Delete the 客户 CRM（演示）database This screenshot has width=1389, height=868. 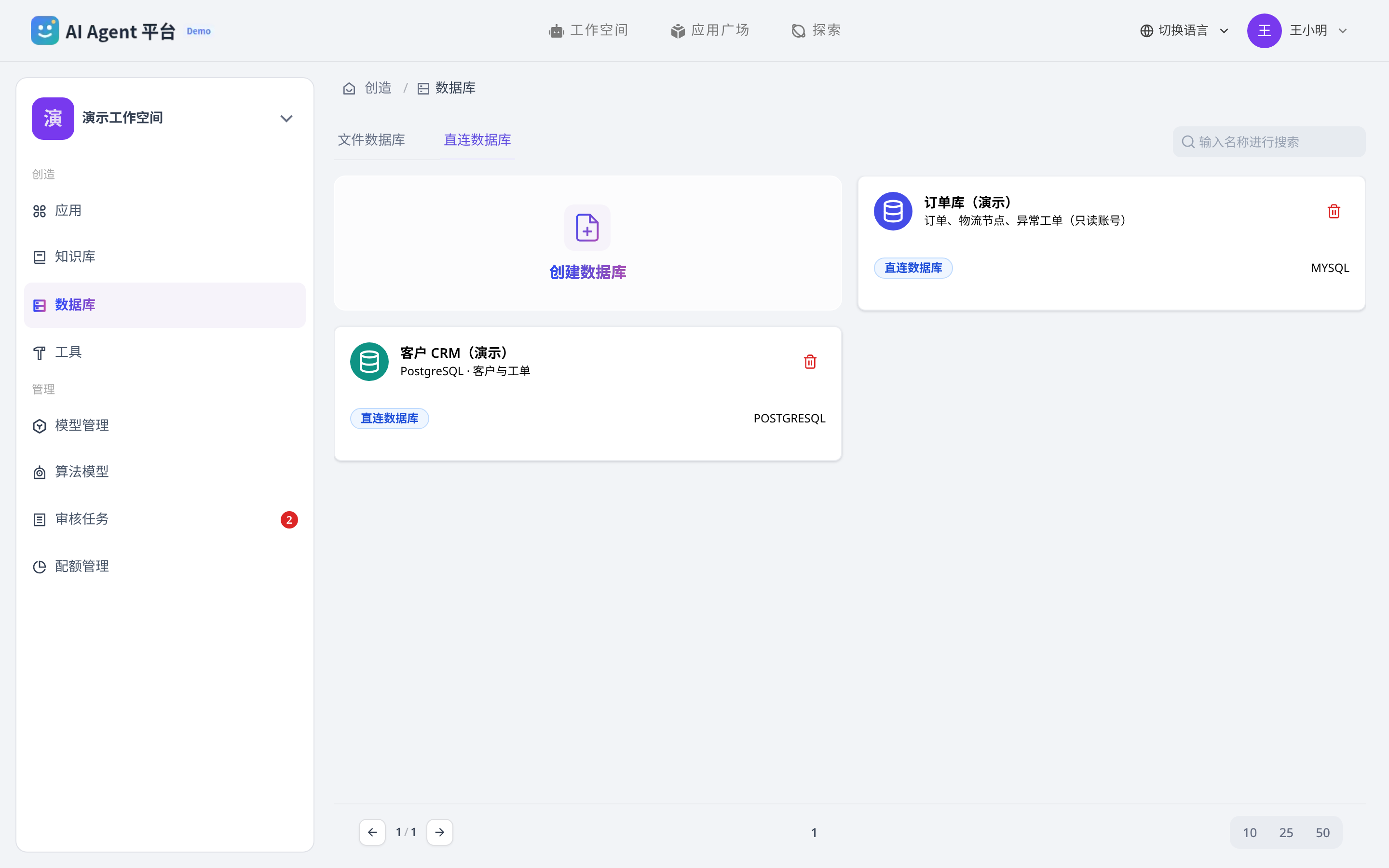[810, 362]
